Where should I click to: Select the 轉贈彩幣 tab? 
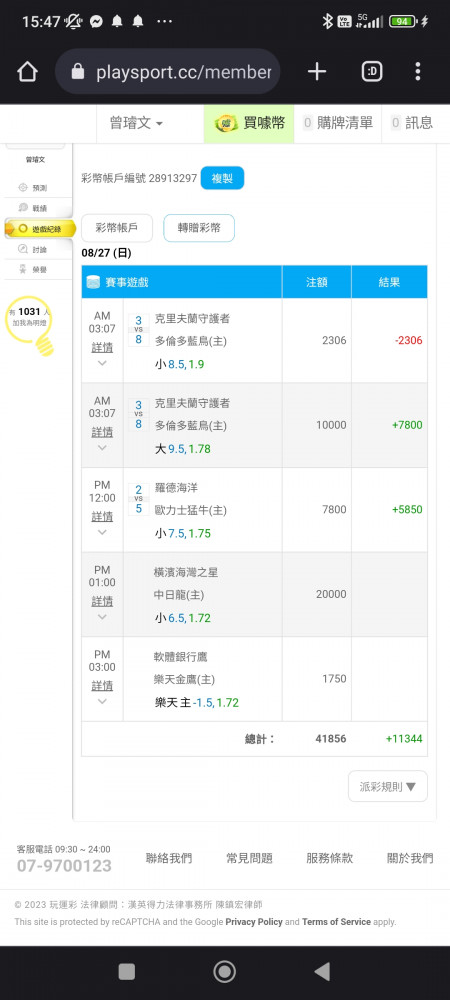pos(199,228)
